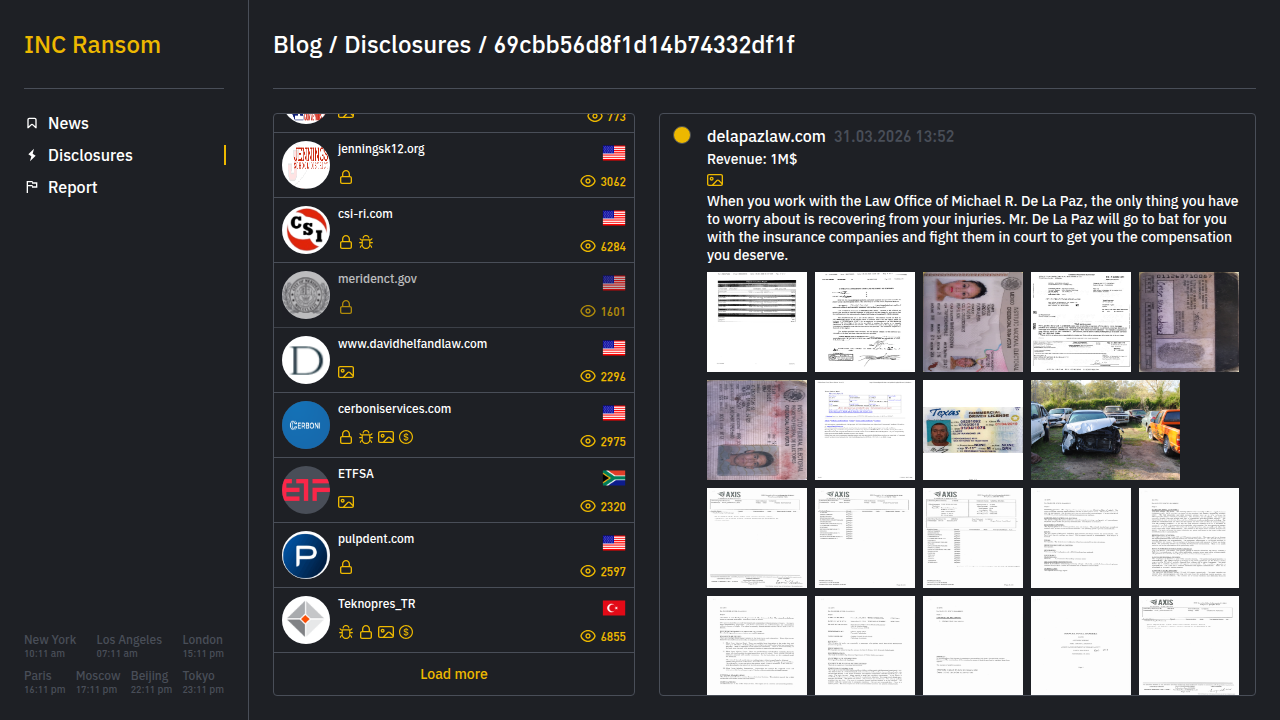Click the eye view counter for meridenct.gov
Viewport: 1280px width, 720px height.
point(603,311)
